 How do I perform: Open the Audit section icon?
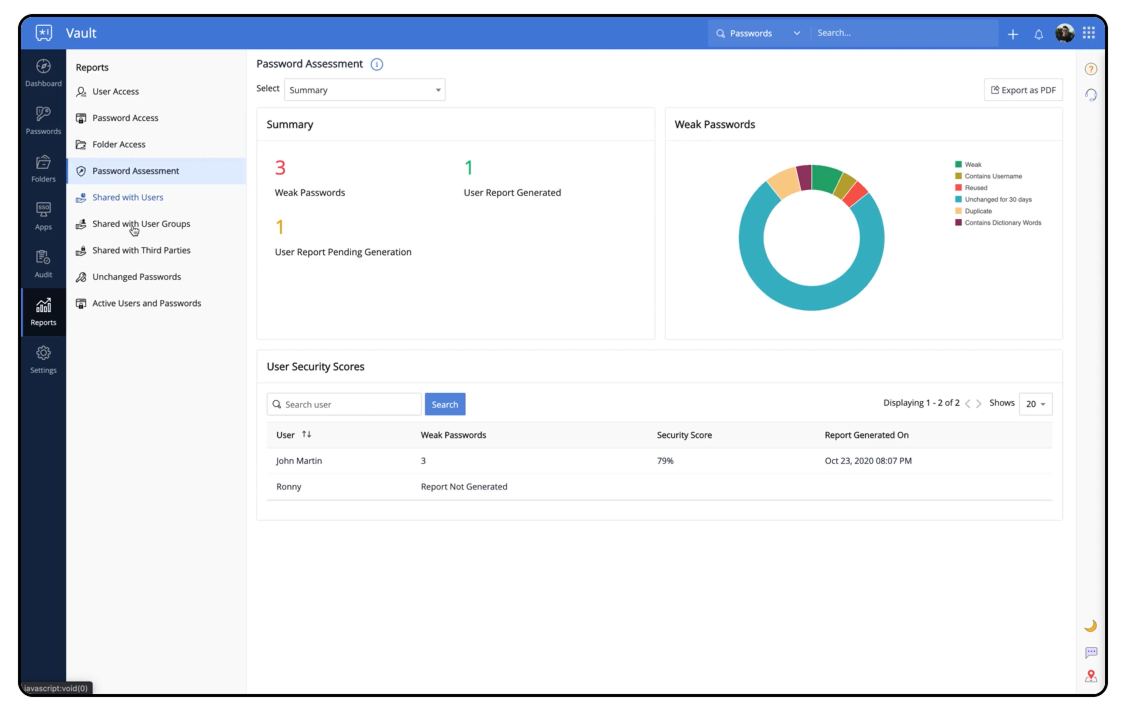43,259
